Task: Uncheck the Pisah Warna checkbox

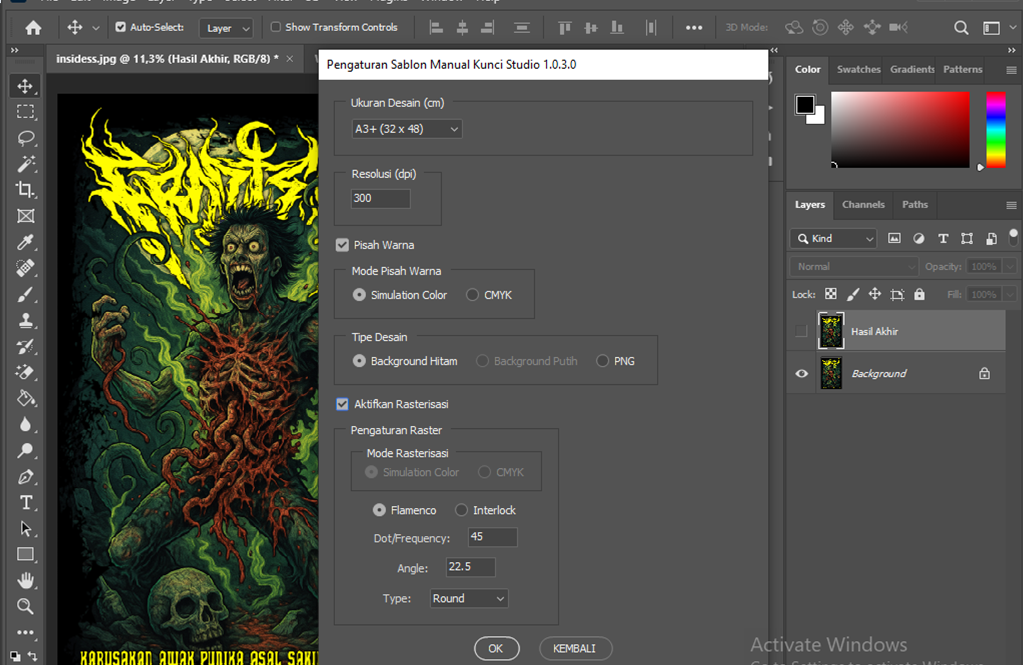Action: pyautogui.click(x=342, y=245)
